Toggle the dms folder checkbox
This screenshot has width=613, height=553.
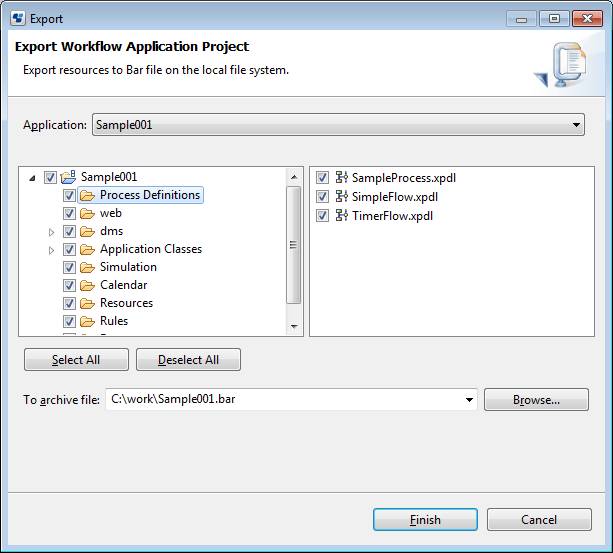coord(69,231)
